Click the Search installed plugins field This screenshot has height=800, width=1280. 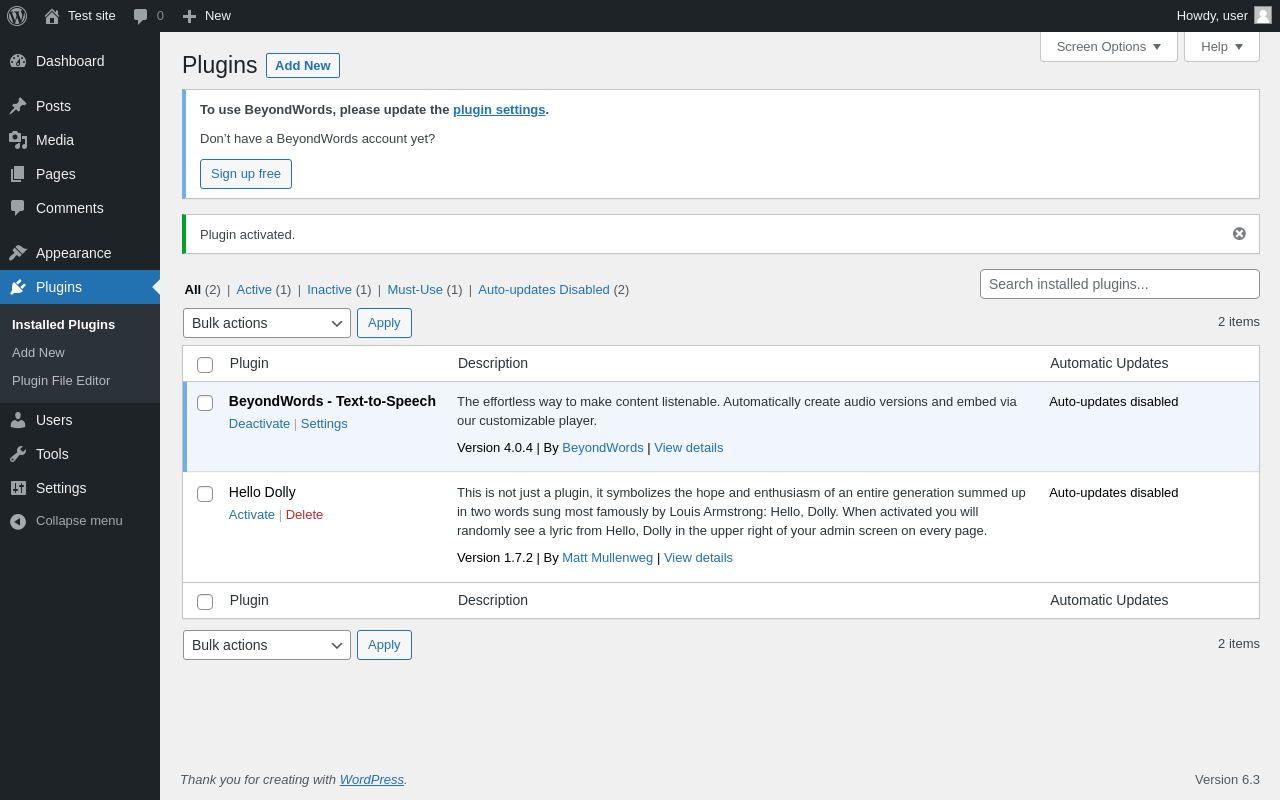[1119, 284]
